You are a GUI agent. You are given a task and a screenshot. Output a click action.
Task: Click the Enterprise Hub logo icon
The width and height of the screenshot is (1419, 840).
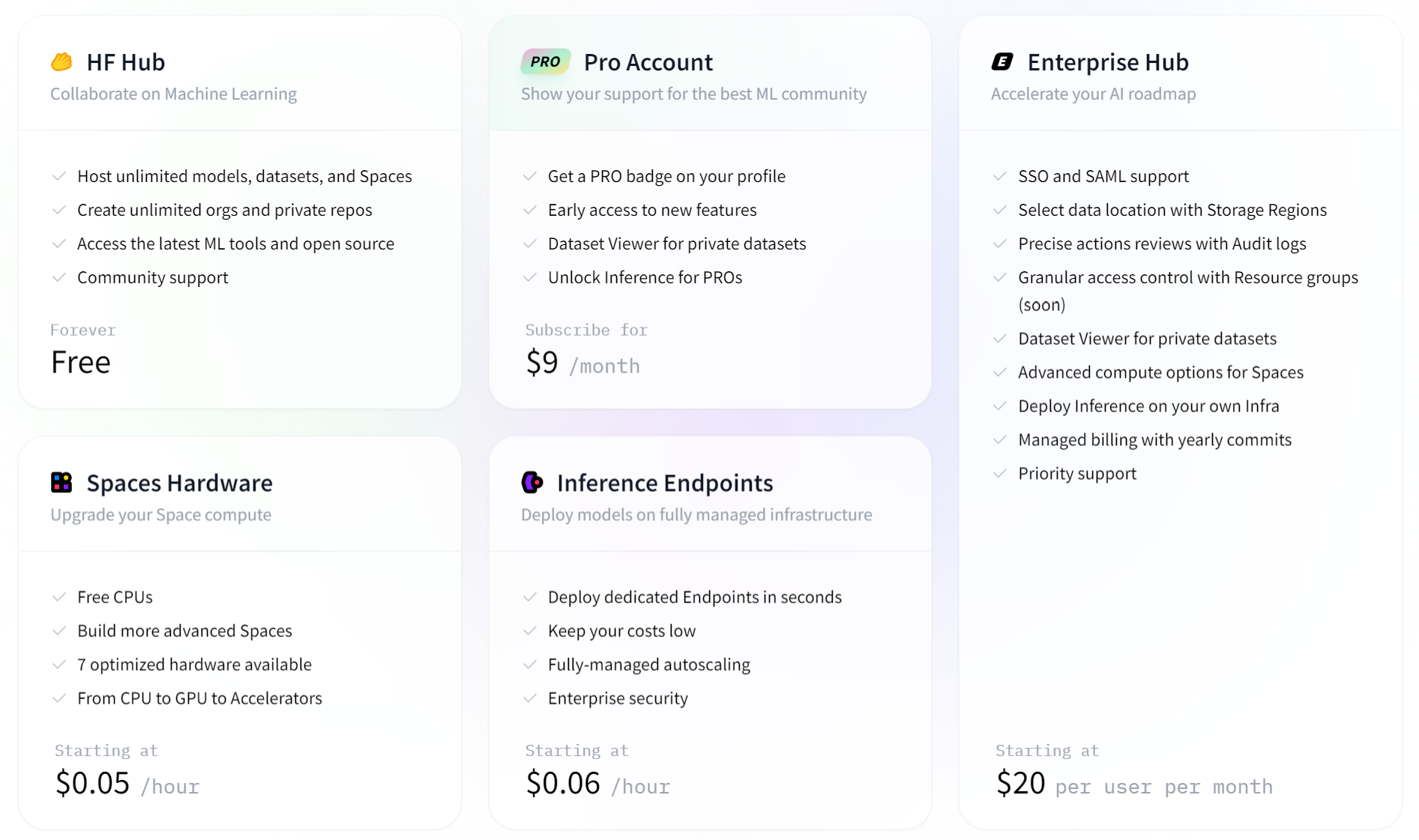[x=1002, y=61]
